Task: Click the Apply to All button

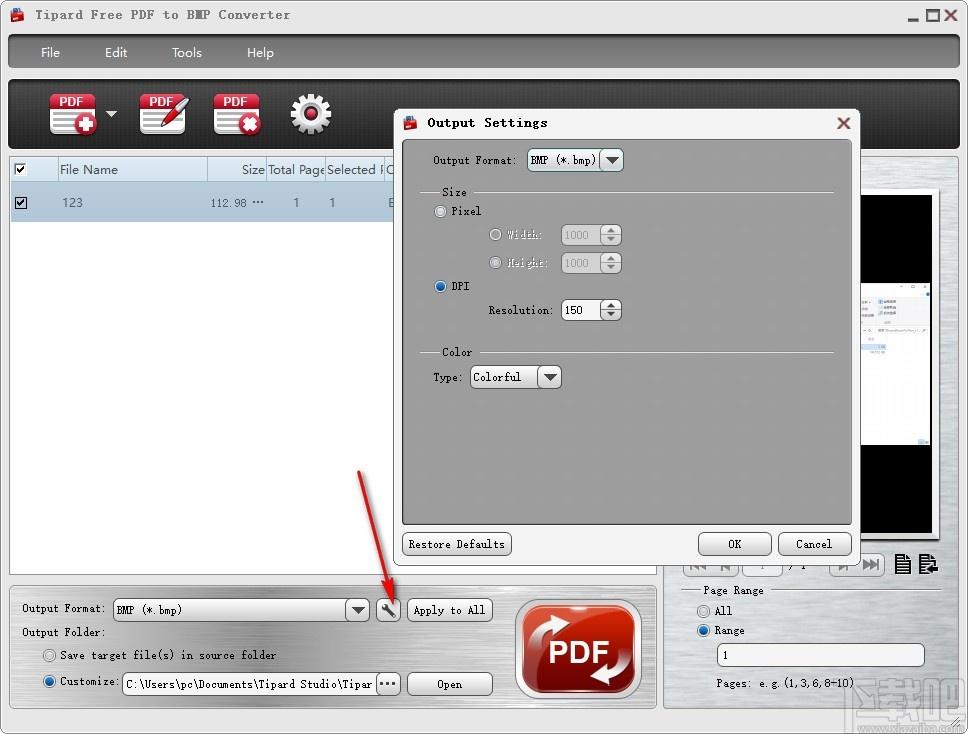Action: click(x=449, y=611)
